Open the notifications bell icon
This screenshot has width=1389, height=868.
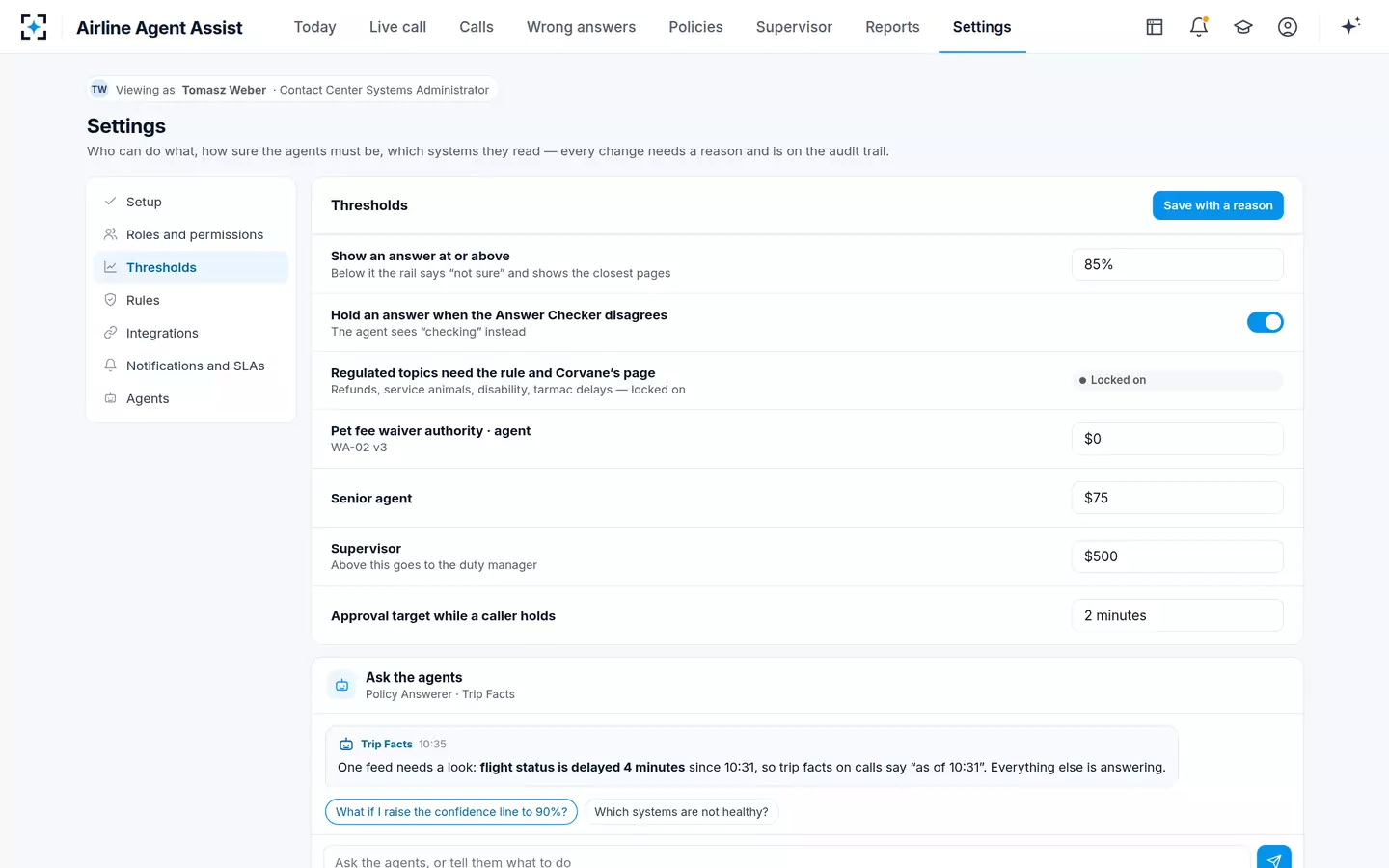coord(1199,27)
